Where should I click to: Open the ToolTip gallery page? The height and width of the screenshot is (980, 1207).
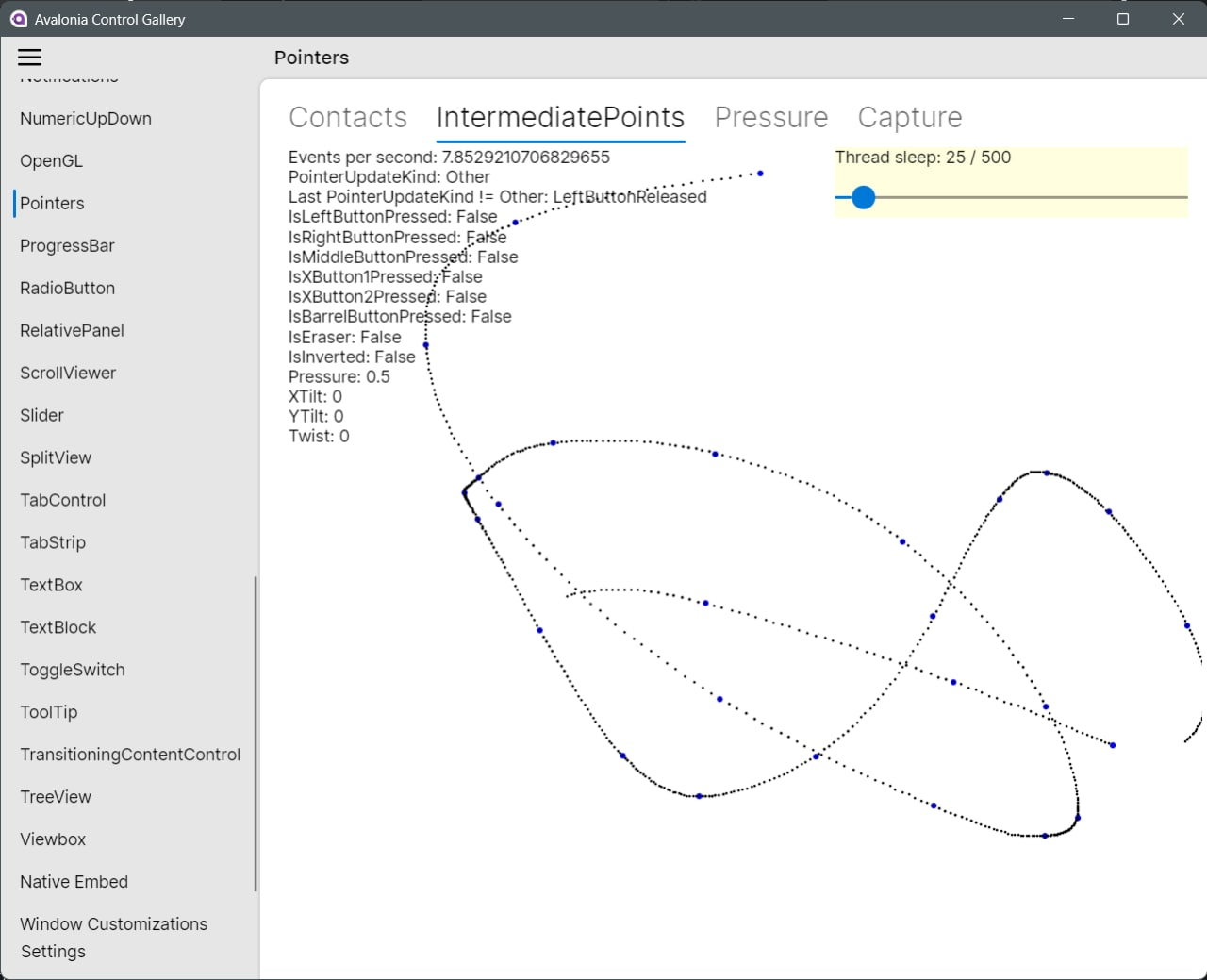pos(48,712)
